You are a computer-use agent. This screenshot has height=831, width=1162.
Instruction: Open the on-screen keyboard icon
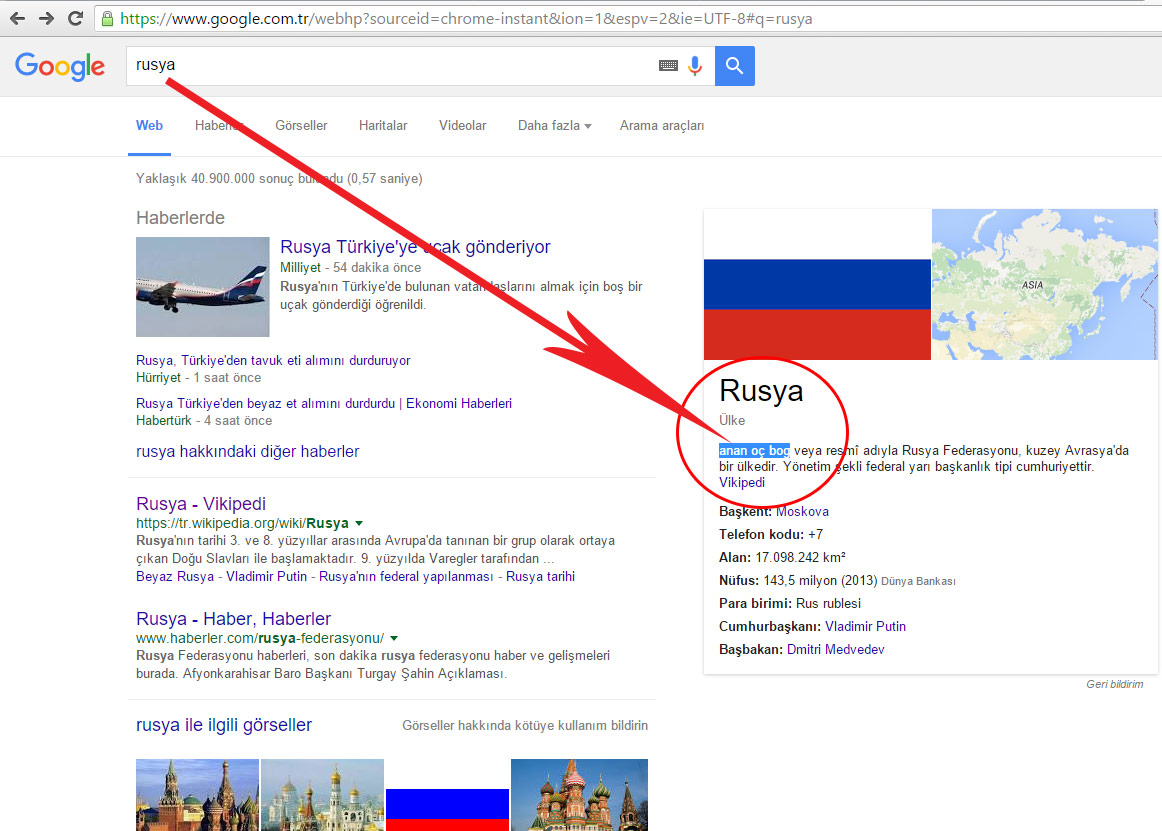(x=668, y=66)
